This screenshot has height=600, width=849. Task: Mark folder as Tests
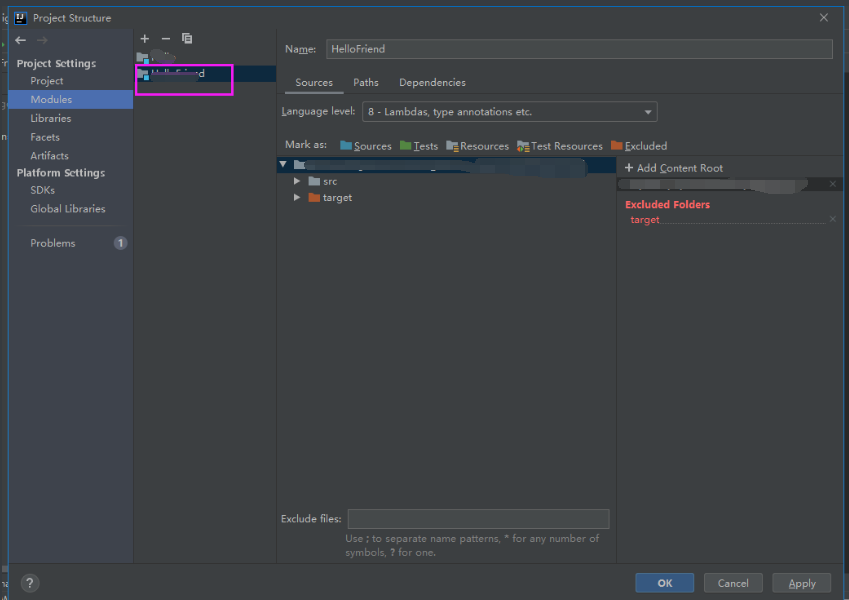tap(419, 146)
